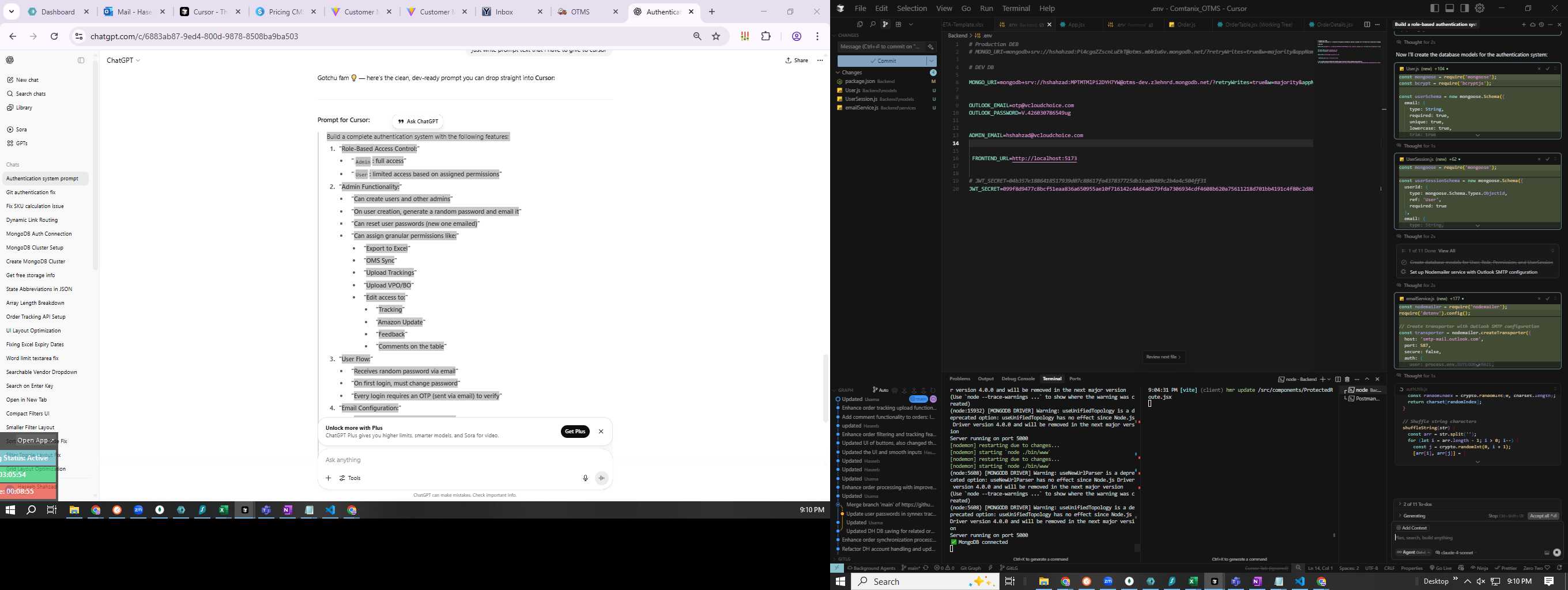The width and height of the screenshot is (1568, 590).
Task: Click the Ask ChatGPT popup button
Action: [417, 121]
